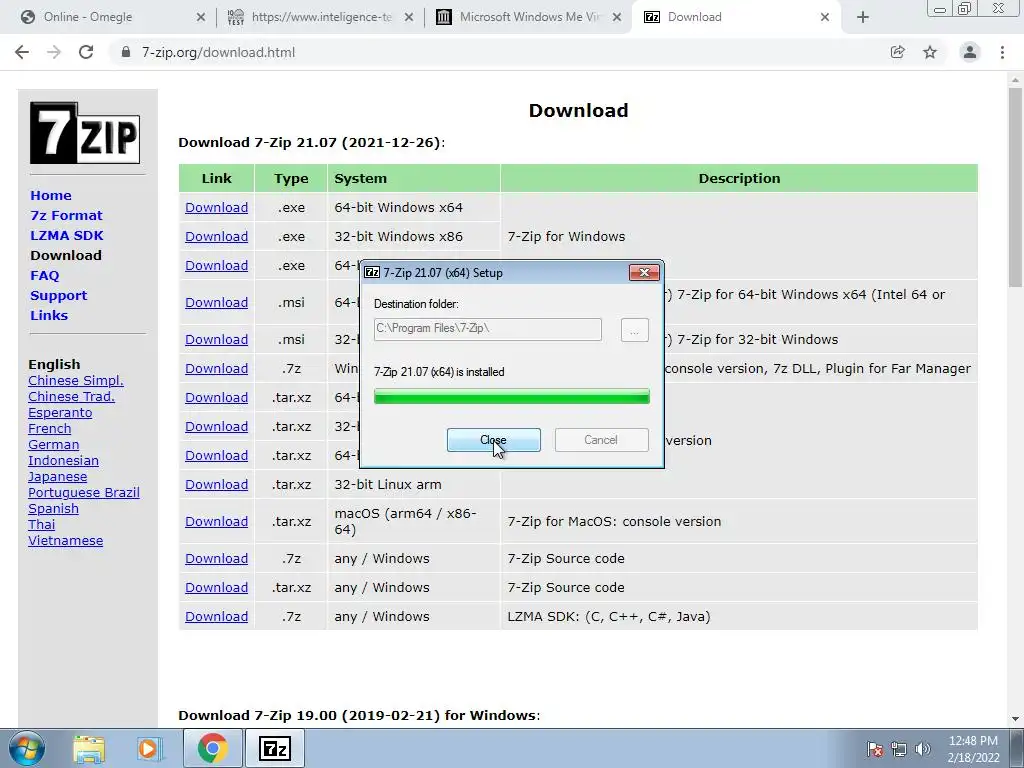The image size is (1024, 768).
Task: Download the 64-bit Windows x64 .exe
Action: pos(216,208)
